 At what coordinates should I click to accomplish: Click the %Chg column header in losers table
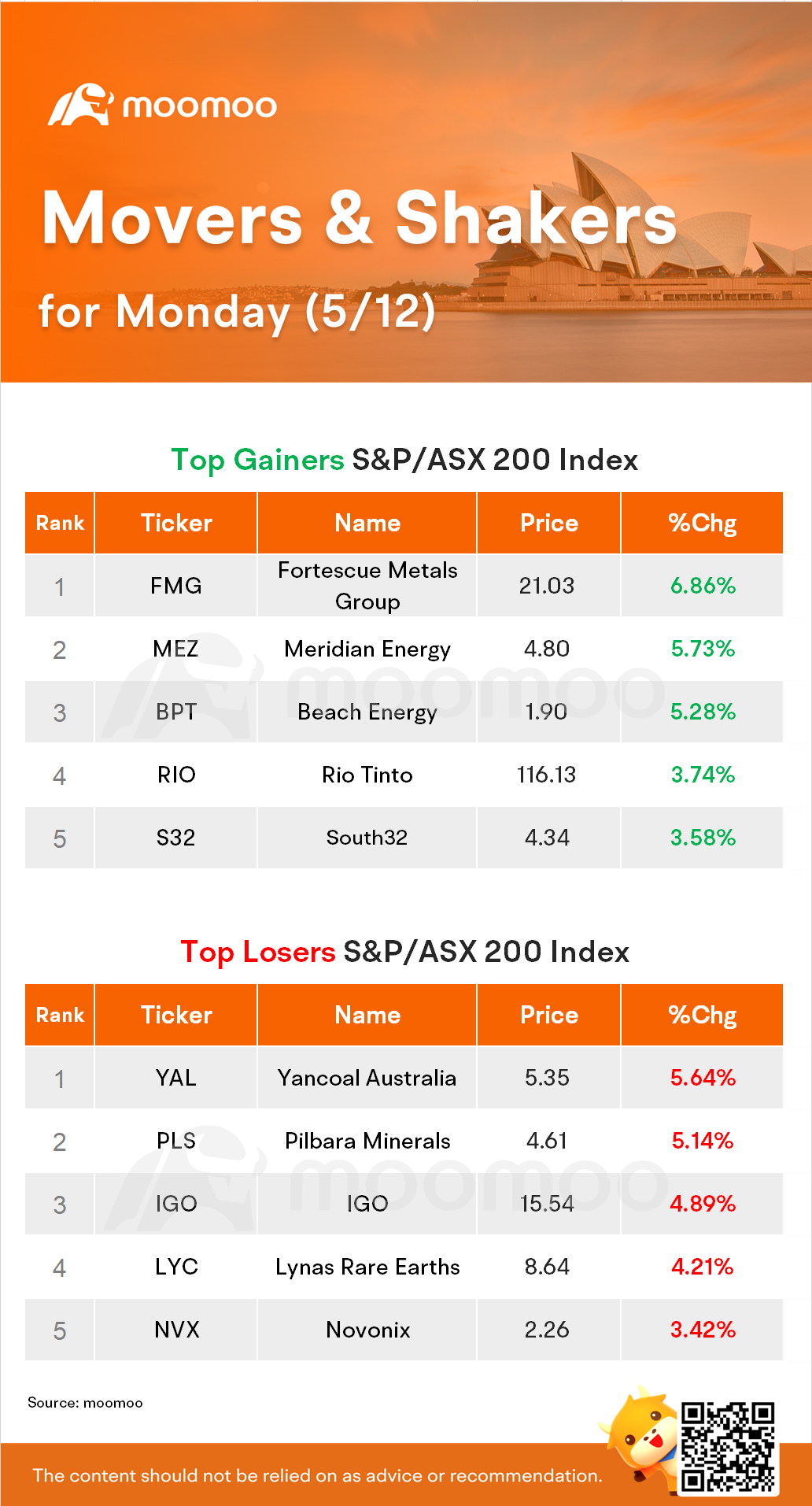pyautogui.click(x=703, y=1016)
